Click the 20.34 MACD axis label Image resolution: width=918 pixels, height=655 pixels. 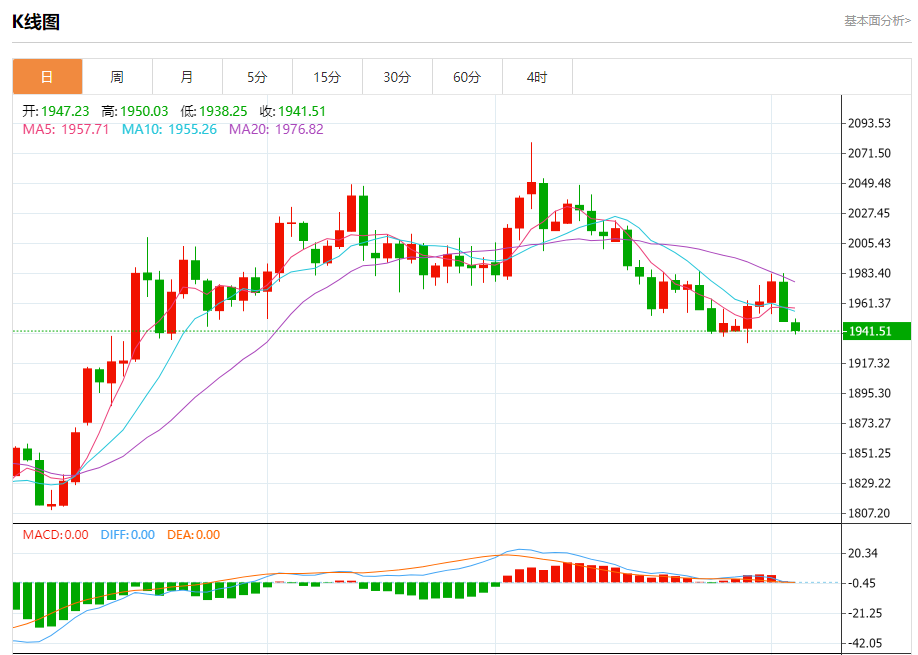pyautogui.click(x=863, y=553)
